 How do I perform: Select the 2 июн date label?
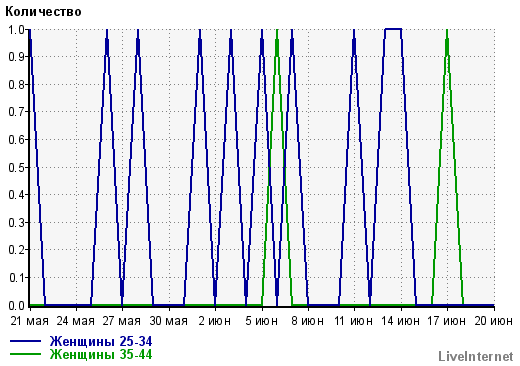(215, 321)
